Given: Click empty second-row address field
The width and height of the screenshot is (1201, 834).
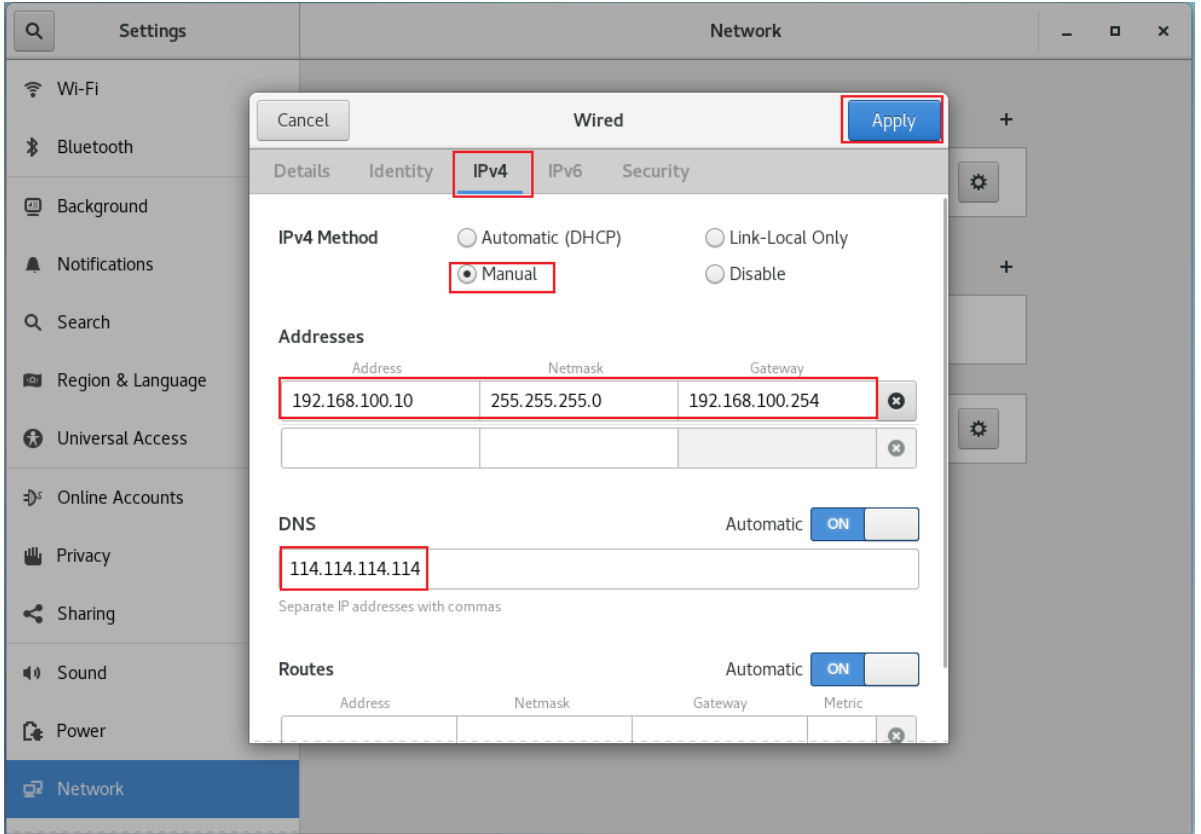Looking at the screenshot, I should tap(380, 449).
